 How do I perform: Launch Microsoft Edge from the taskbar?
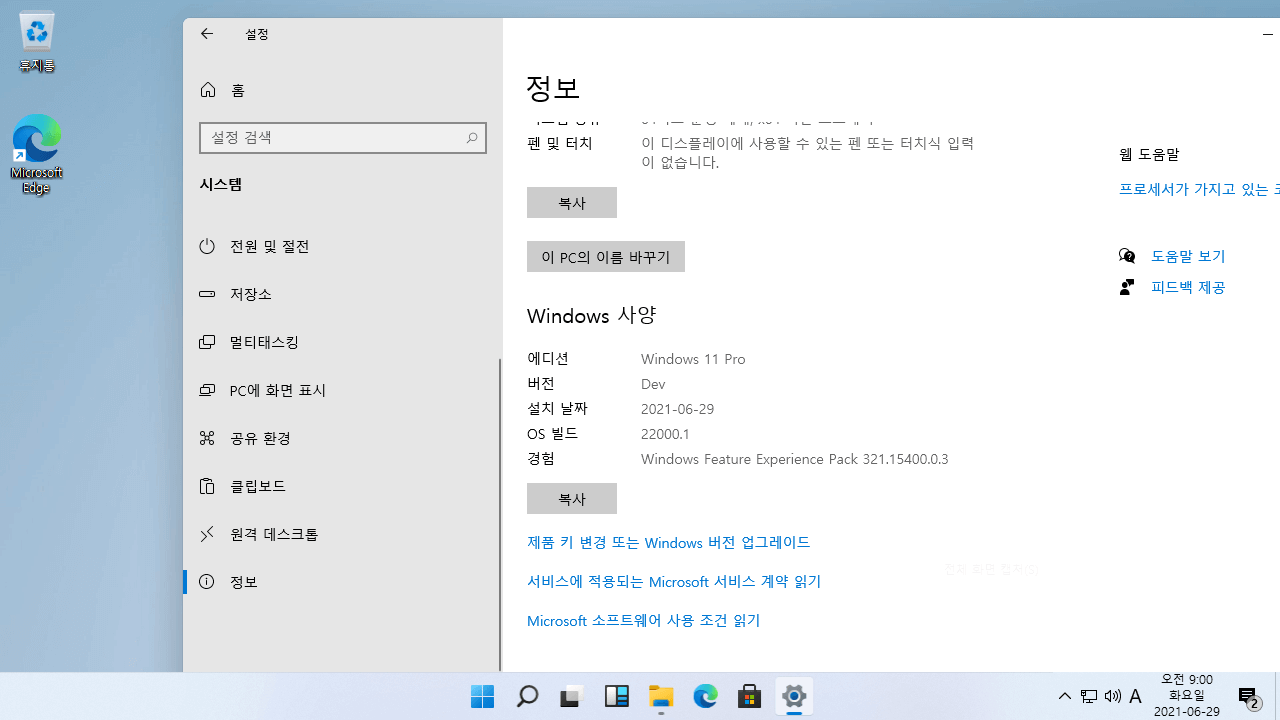click(705, 696)
